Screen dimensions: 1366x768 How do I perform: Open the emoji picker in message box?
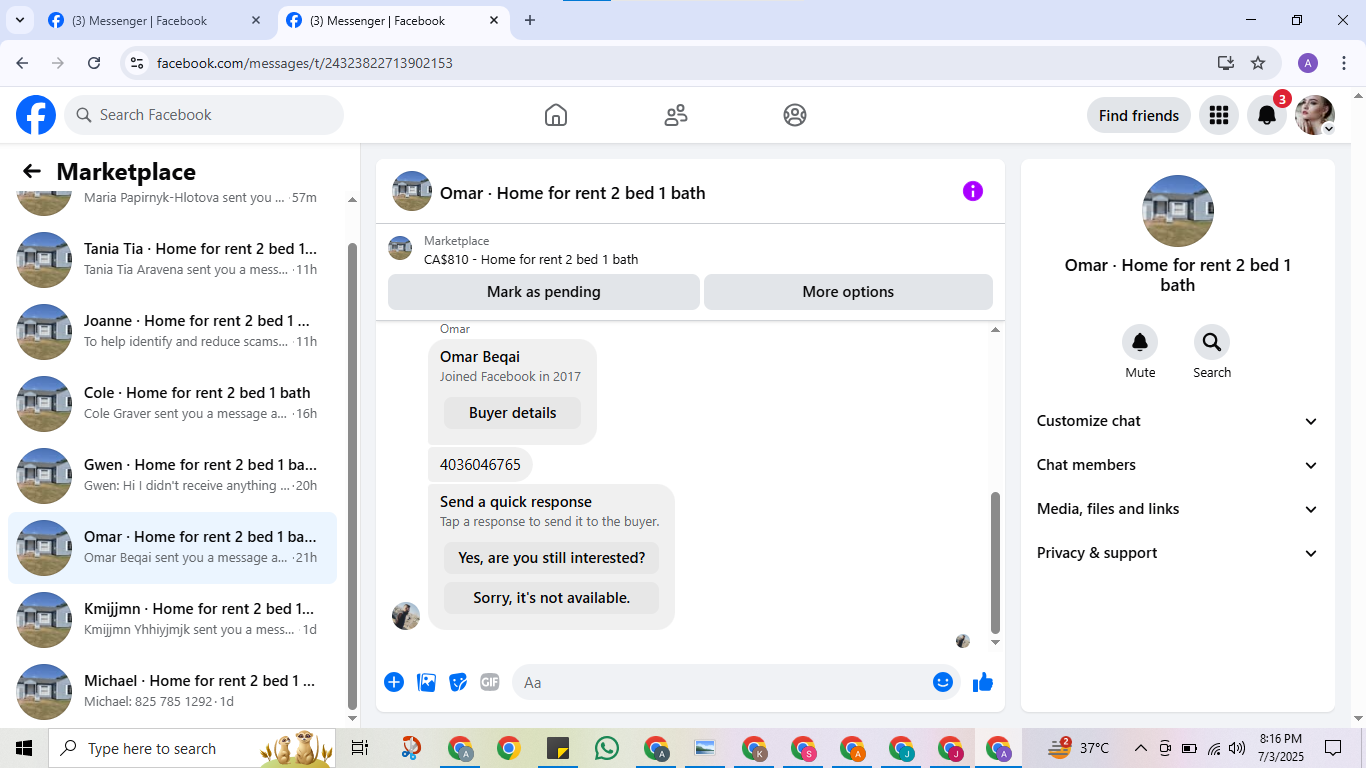coord(943,682)
